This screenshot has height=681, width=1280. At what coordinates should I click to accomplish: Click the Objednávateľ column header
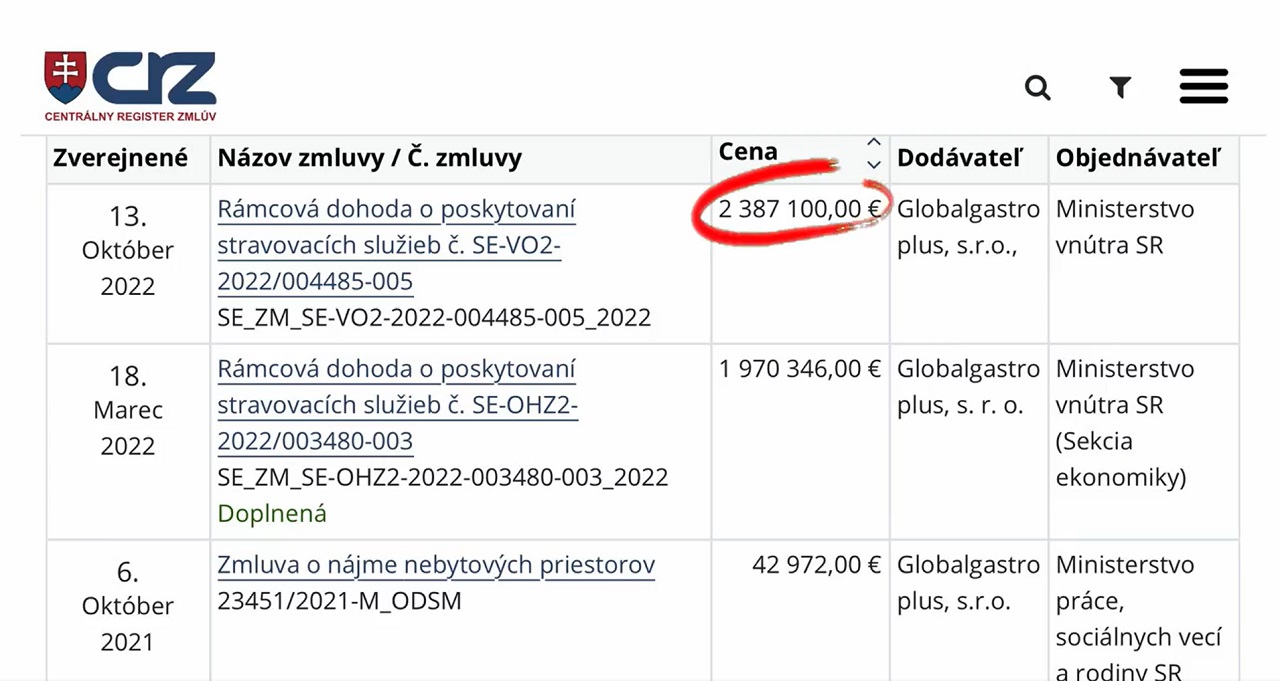pos(1138,158)
